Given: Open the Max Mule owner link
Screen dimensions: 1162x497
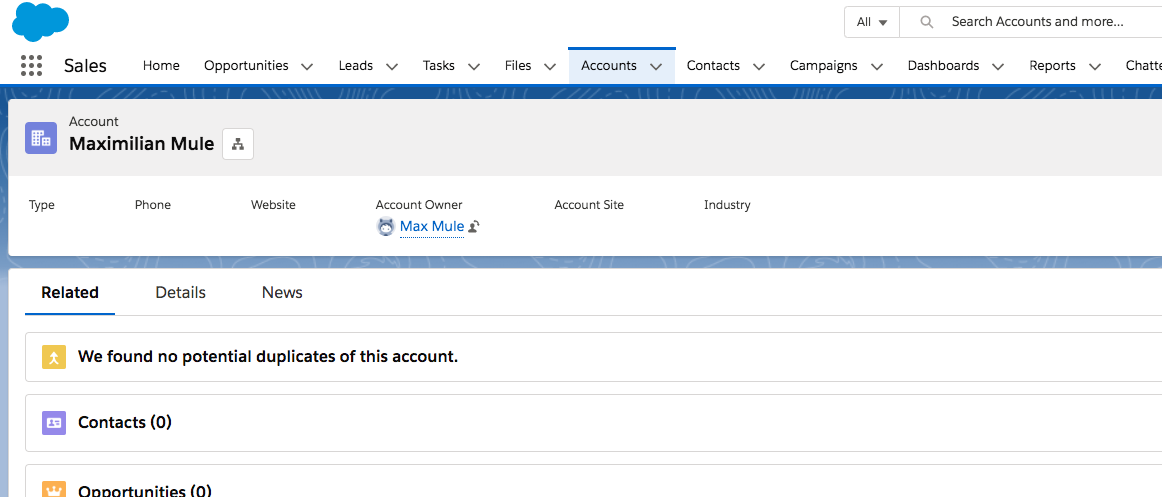Looking at the screenshot, I should pos(432,227).
